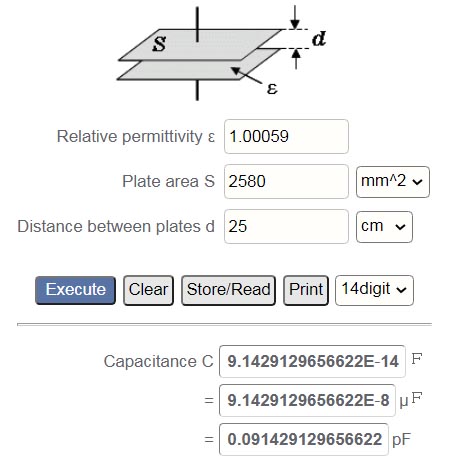This screenshot has width=455, height=466.
Task: Click the ε symbol in the capacitor diagram
Action: coord(272,88)
